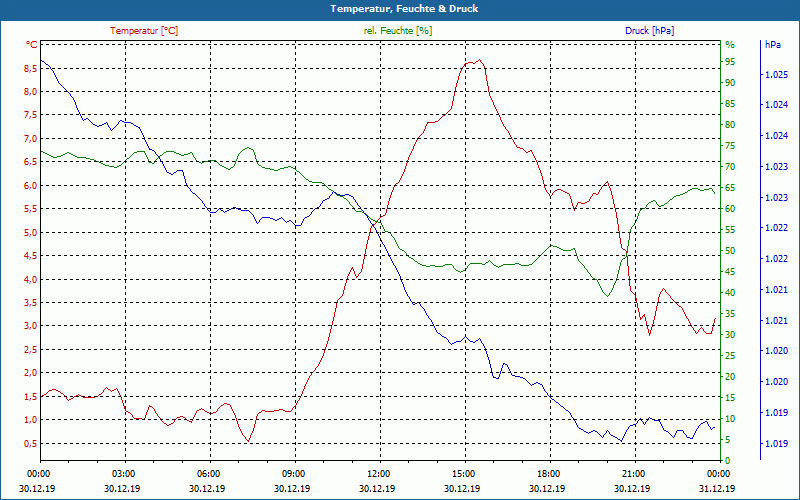This screenshot has height=500, width=800.
Task: Pick the 2,0 temperature axis value
Action: tap(31, 372)
